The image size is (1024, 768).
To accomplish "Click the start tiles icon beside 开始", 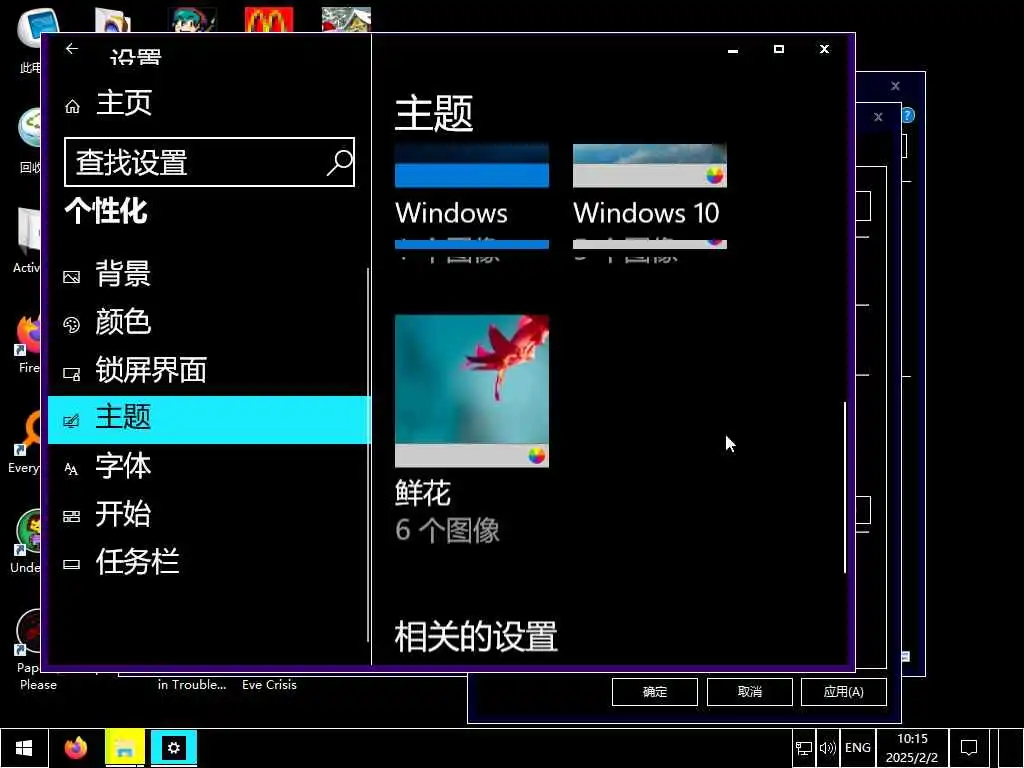I will 71,517.
